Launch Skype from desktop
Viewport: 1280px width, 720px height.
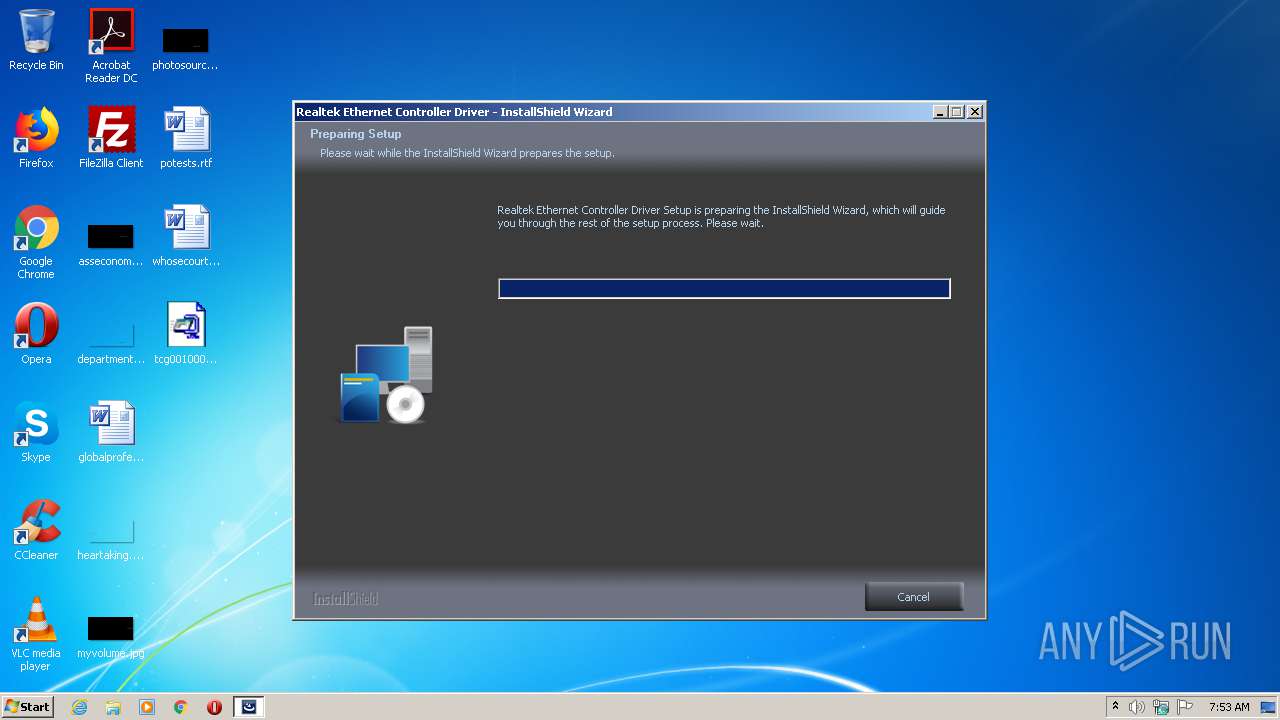[x=36, y=432]
